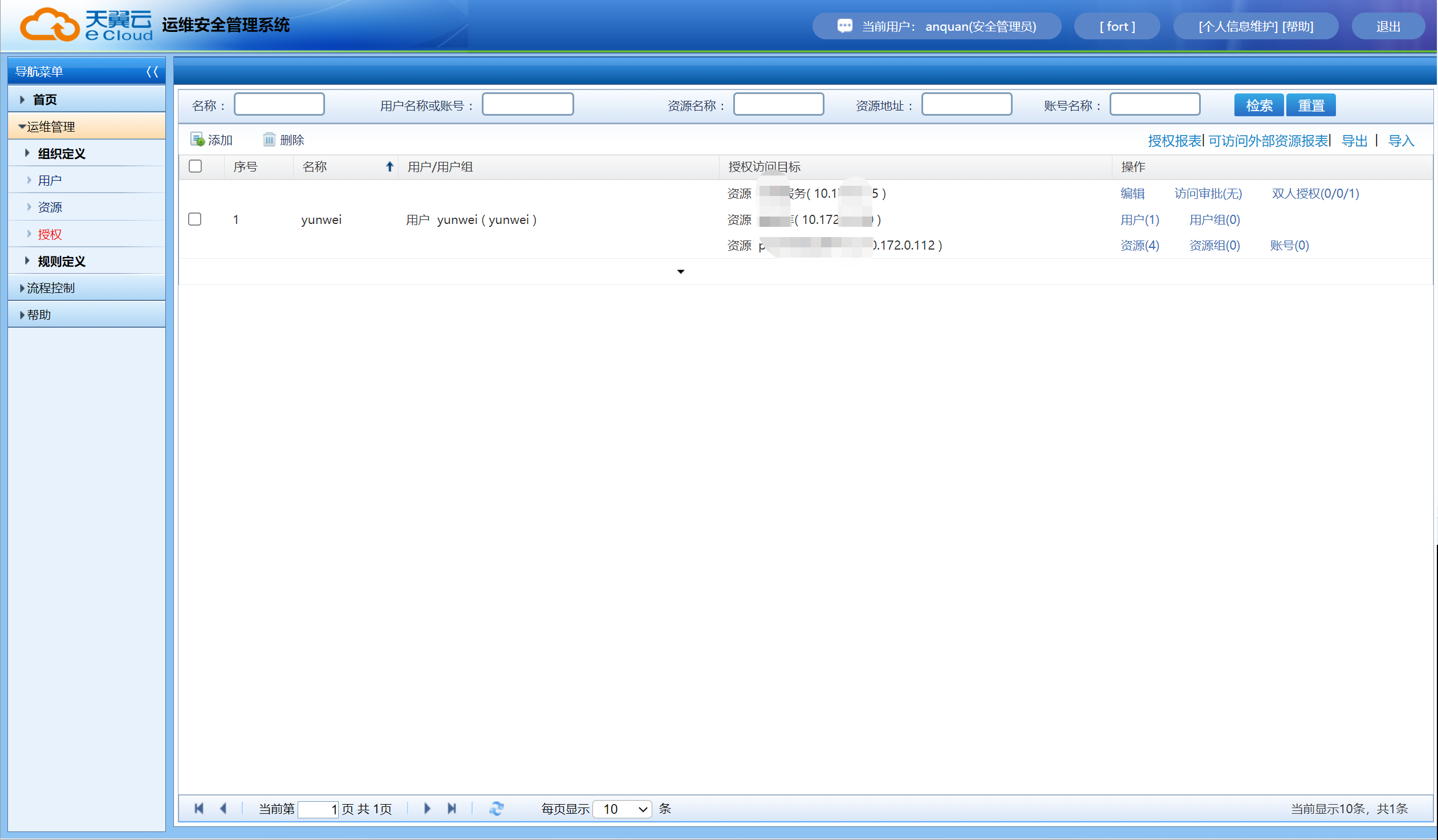Open the 授权报表 link

[1175, 141]
